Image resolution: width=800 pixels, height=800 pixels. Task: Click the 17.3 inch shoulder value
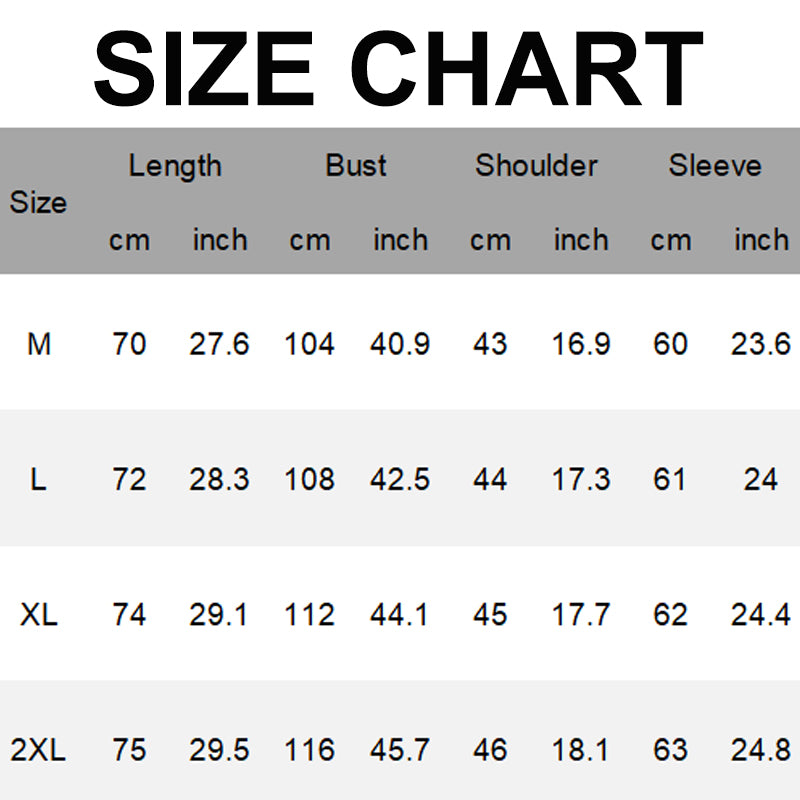[581, 480]
